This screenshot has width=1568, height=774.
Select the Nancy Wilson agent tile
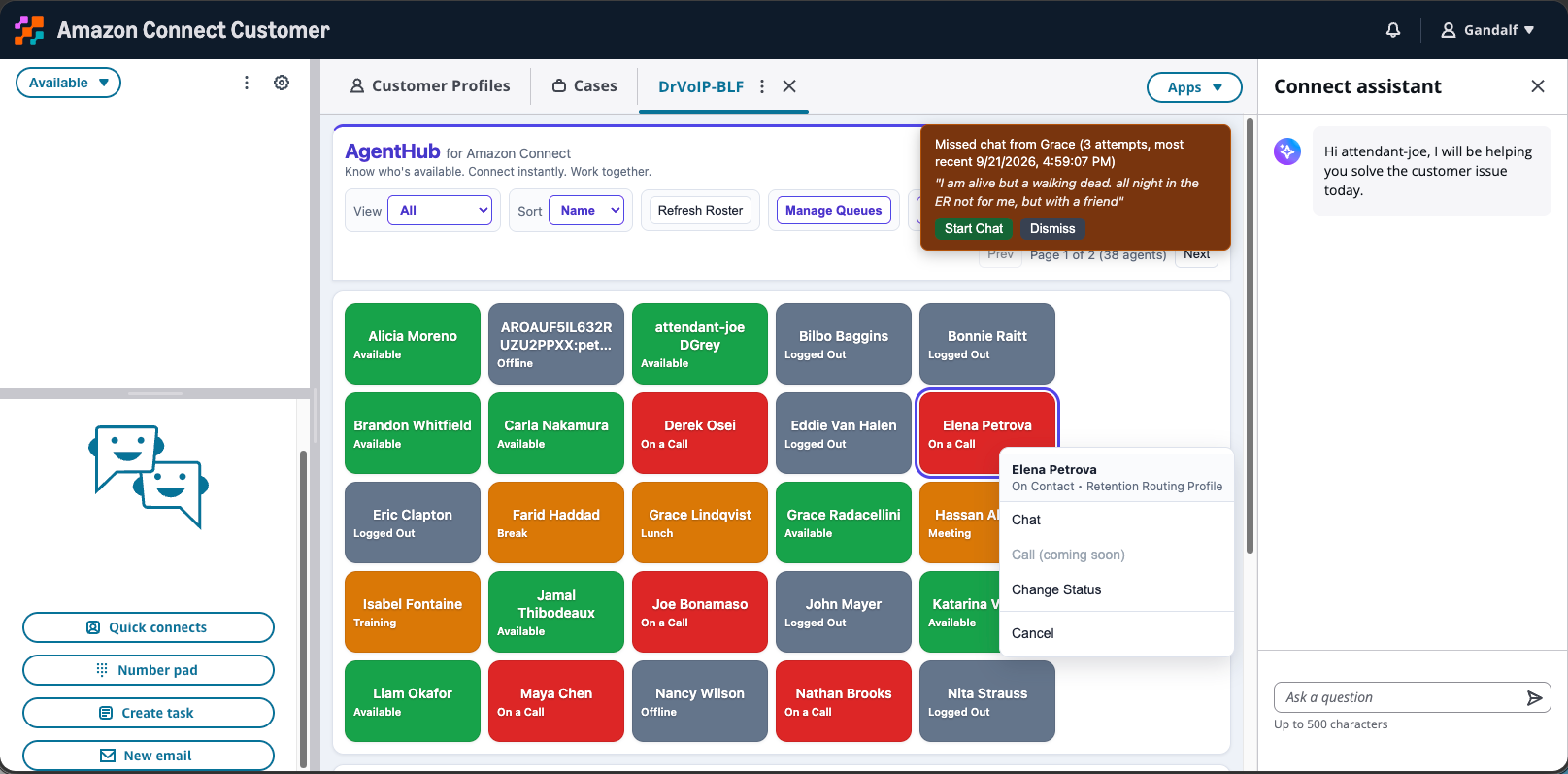click(700, 701)
